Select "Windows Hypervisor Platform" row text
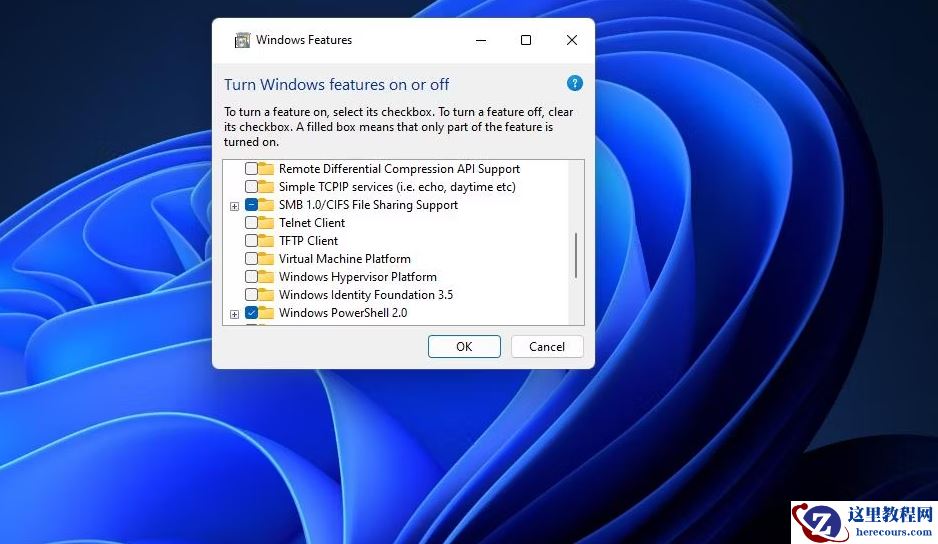Viewport: 938px width, 544px height. [358, 276]
